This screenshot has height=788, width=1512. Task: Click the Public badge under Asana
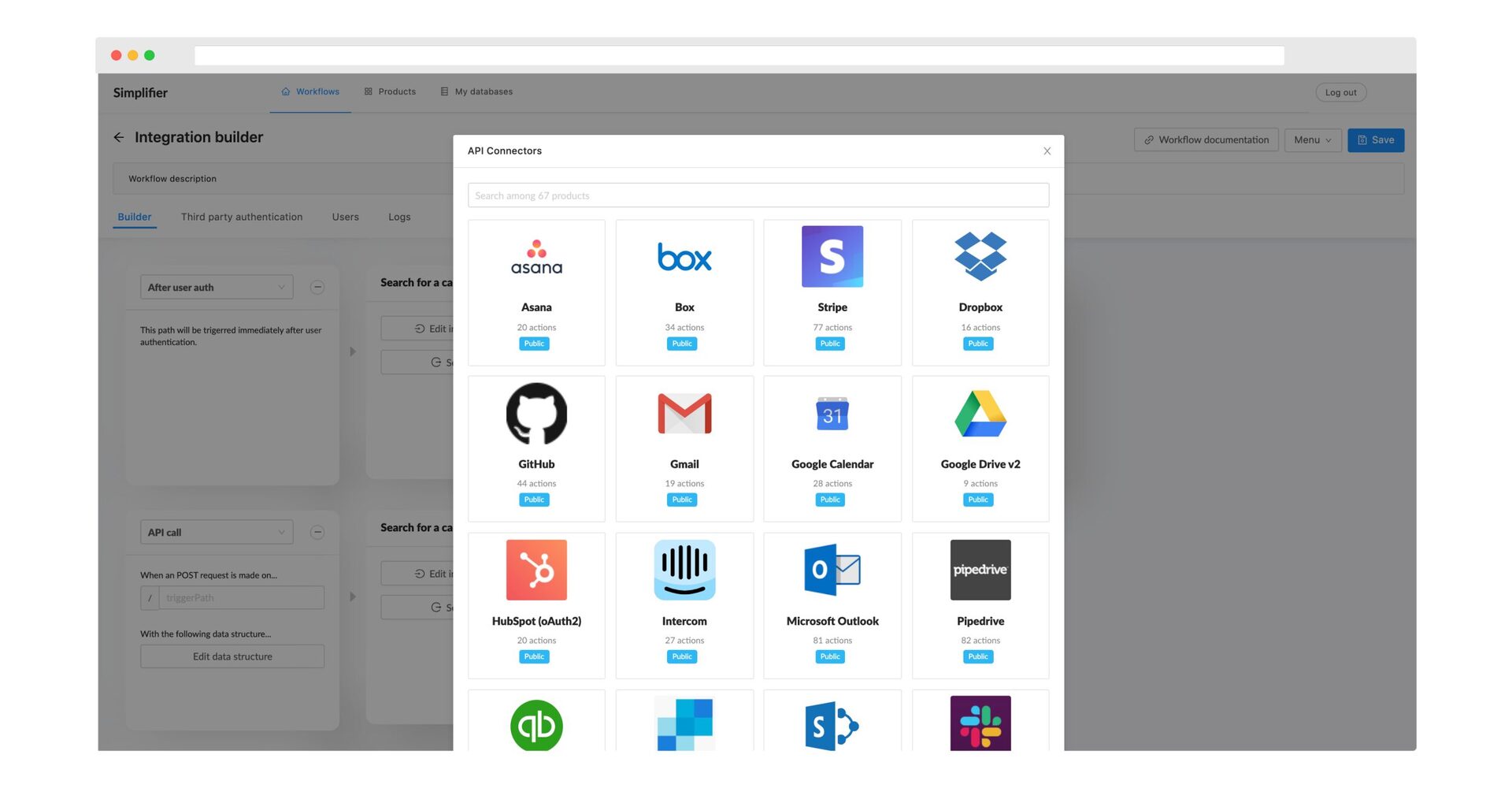[x=534, y=344]
